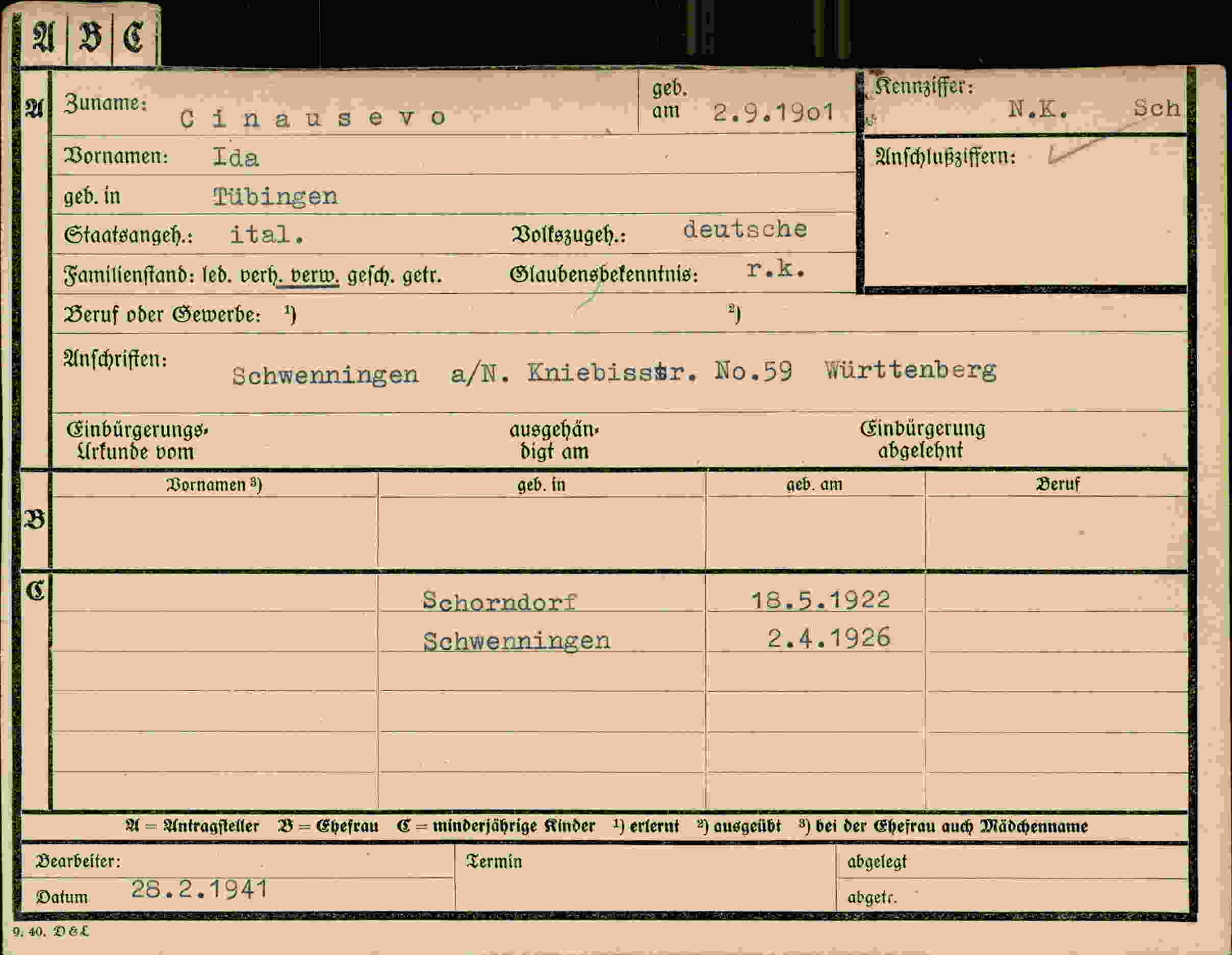1232x955 pixels.
Task: Click the 'abgelegt' label
Action: tap(877, 862)
